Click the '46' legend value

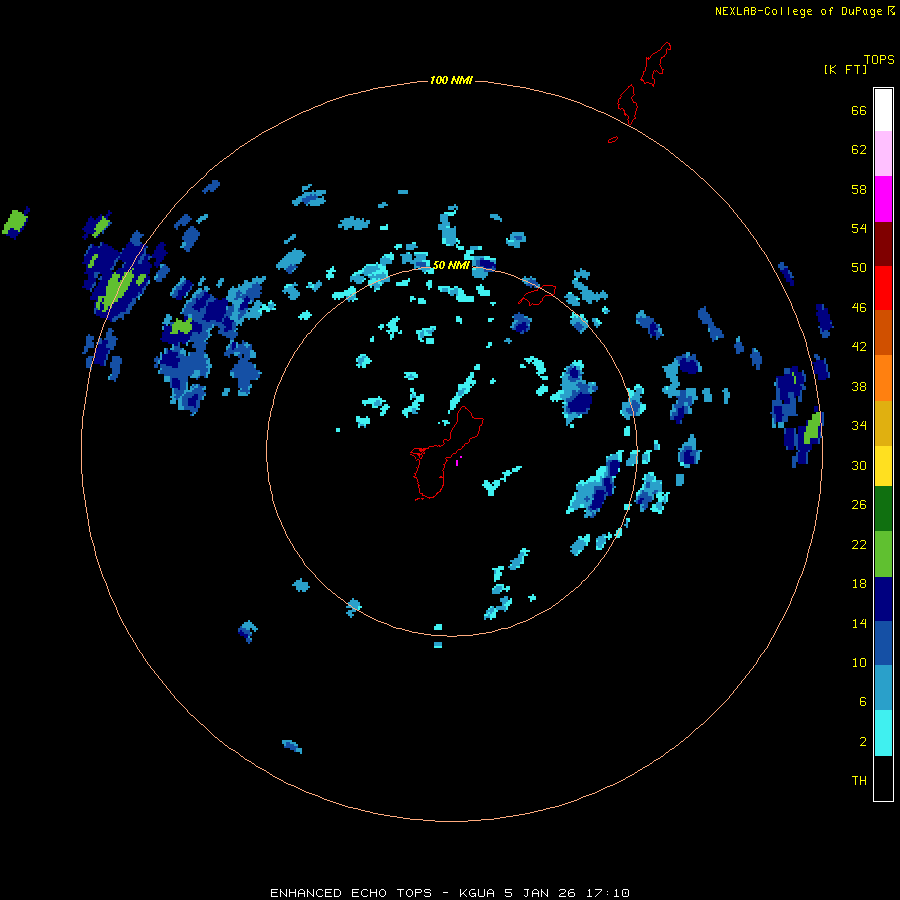click(859, 308)
